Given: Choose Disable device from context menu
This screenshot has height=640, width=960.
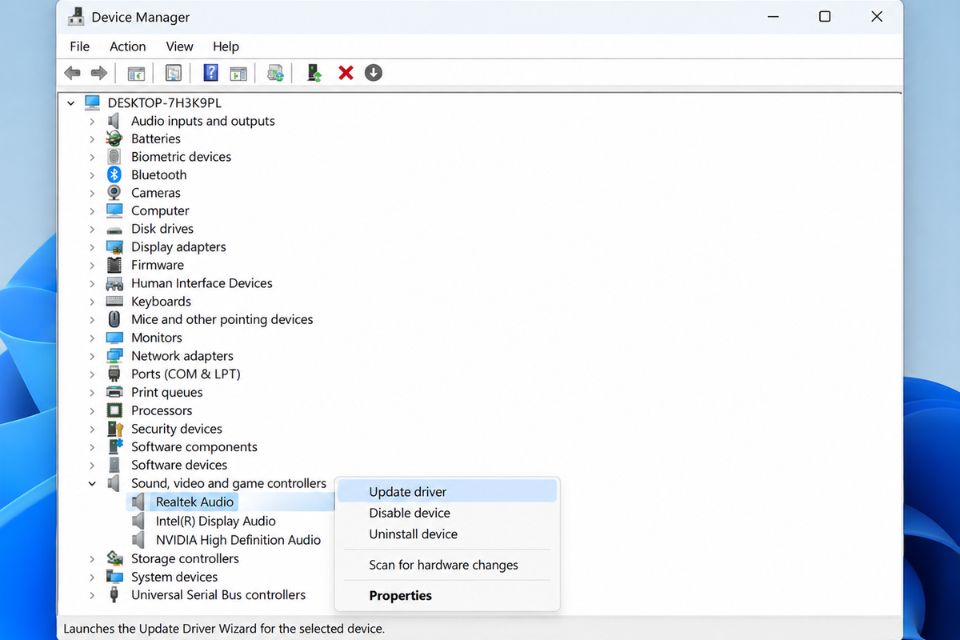Looking at the screenshot, I should (x=447, y=513).
